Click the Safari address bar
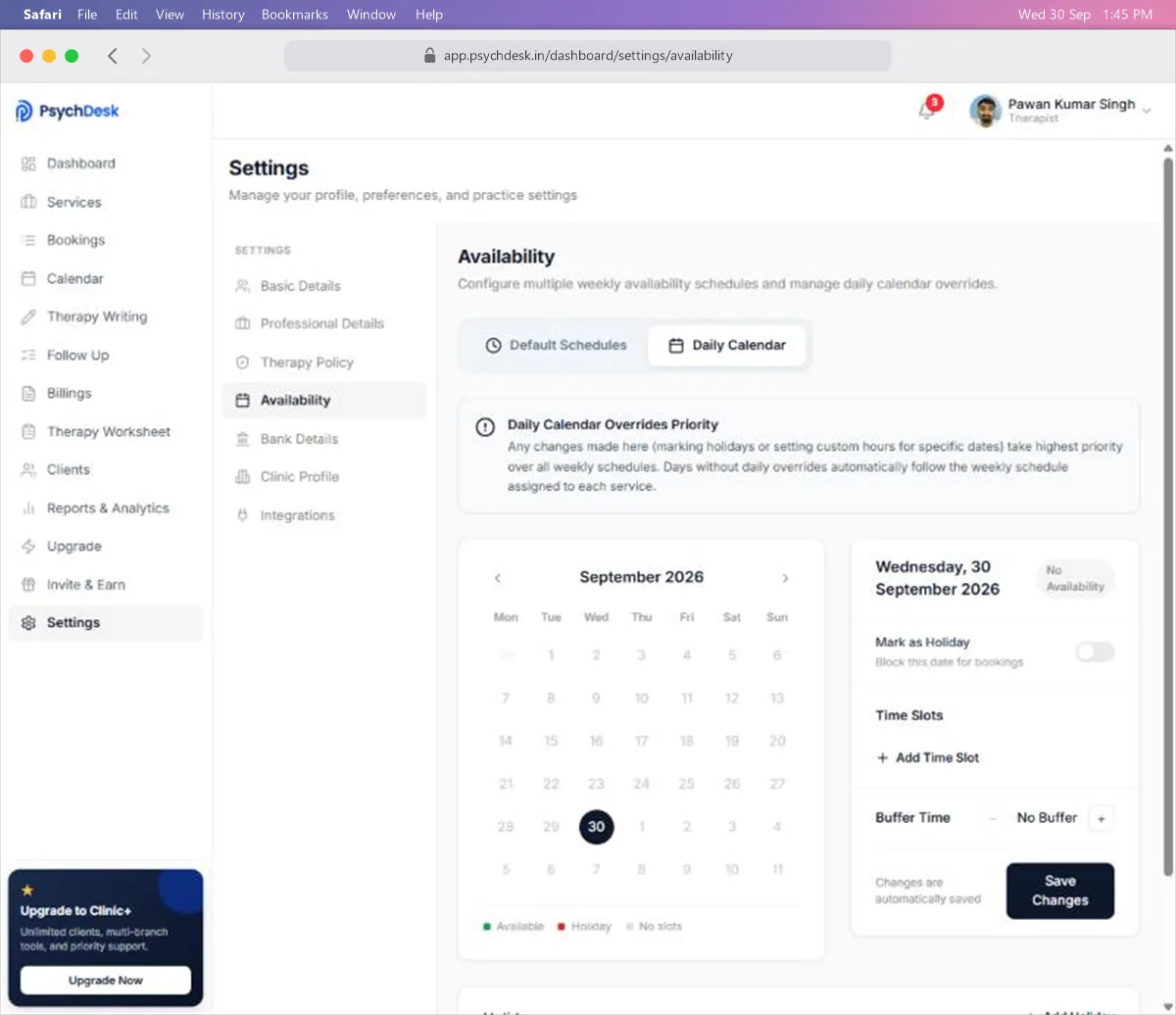 (588, 56)
